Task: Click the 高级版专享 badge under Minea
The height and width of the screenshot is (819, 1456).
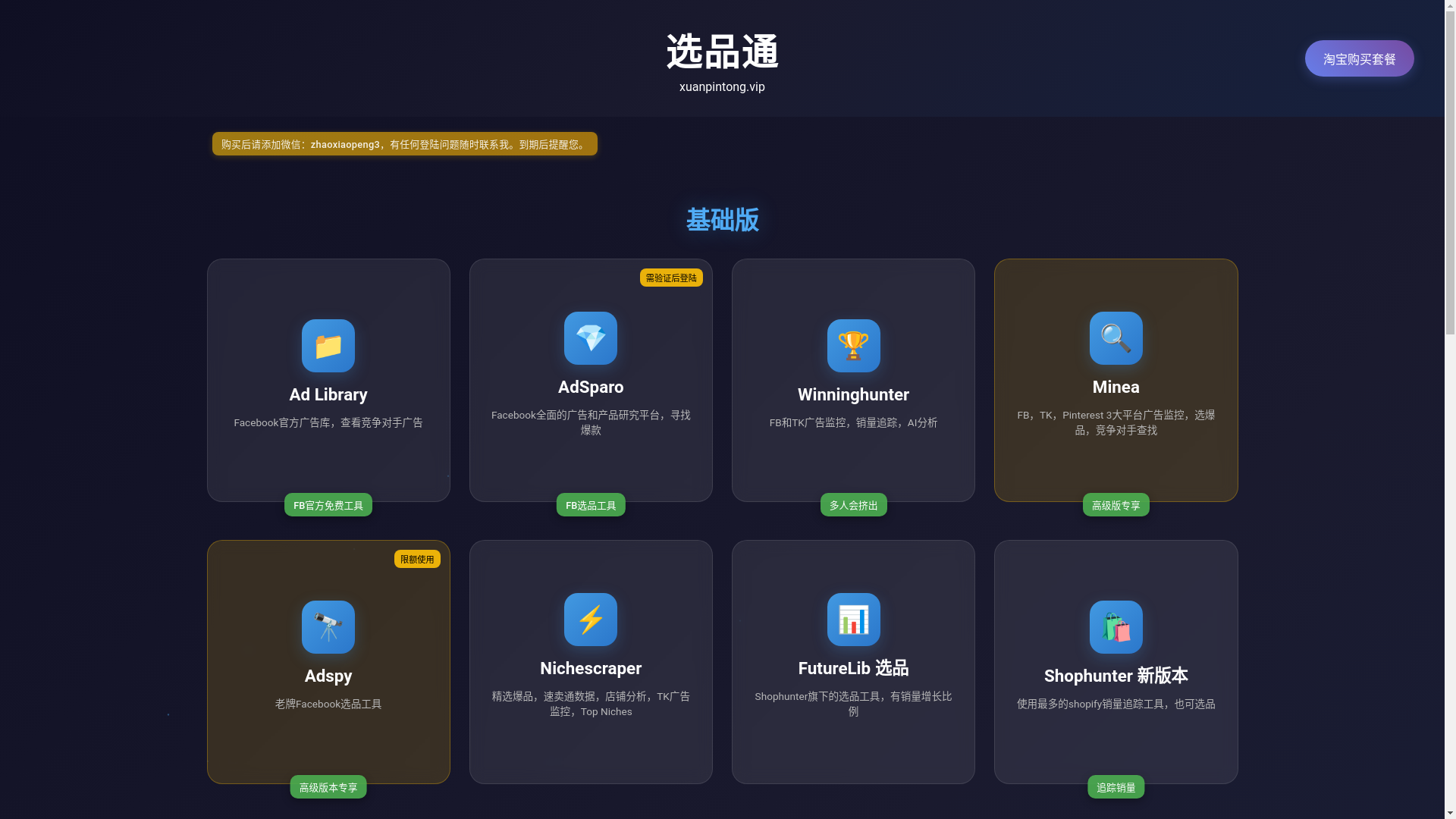Action: (x=1116, y=505)
